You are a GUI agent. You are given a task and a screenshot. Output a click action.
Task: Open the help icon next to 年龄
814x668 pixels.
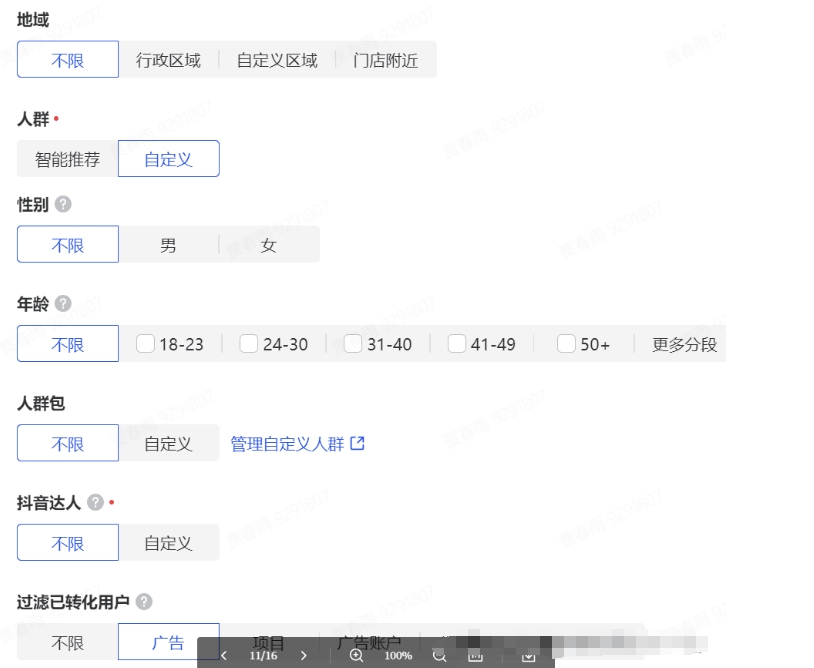pos(63,304)
